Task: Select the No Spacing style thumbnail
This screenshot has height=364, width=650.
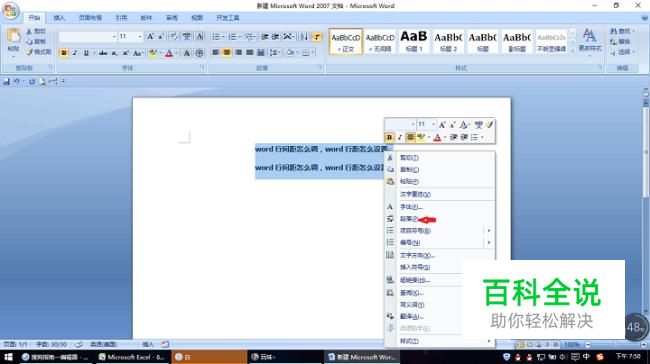Action: (380, 41)
